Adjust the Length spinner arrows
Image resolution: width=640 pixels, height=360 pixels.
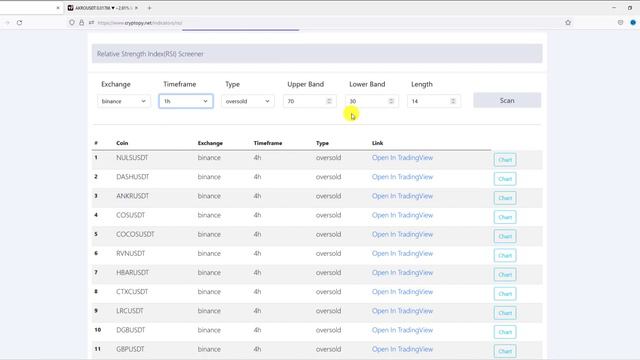(x=453, y=101)
